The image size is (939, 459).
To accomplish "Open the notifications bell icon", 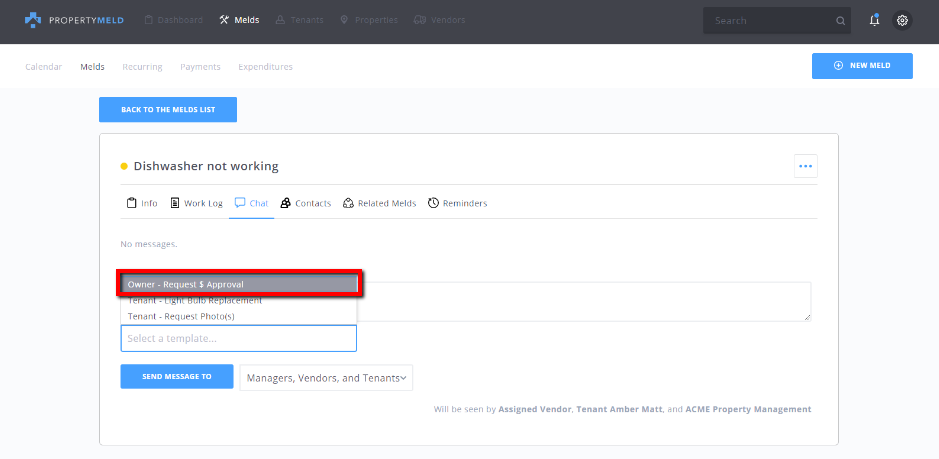I will click(x=874, y=20).
